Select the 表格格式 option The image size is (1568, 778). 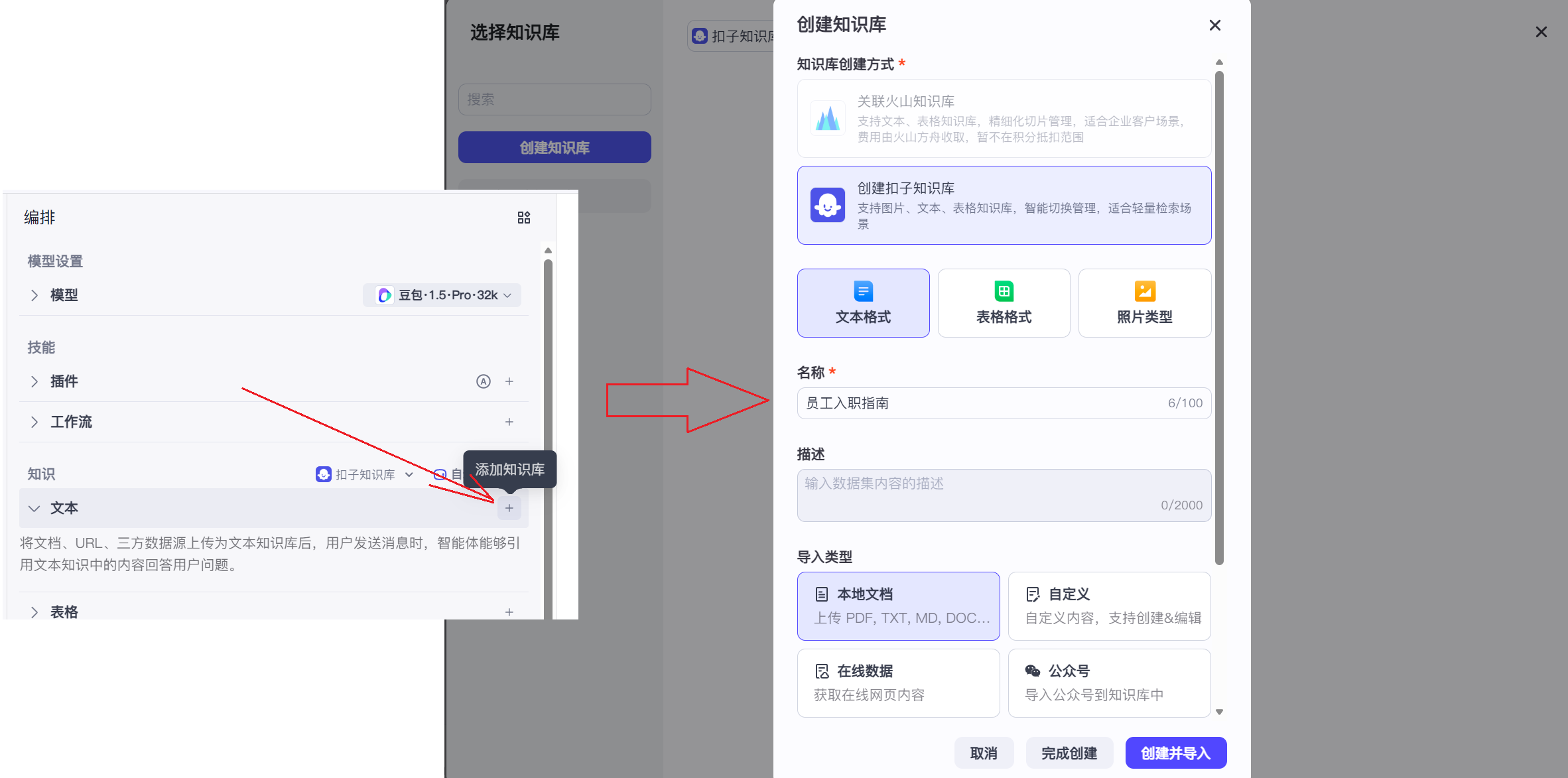coord(1004,303)
